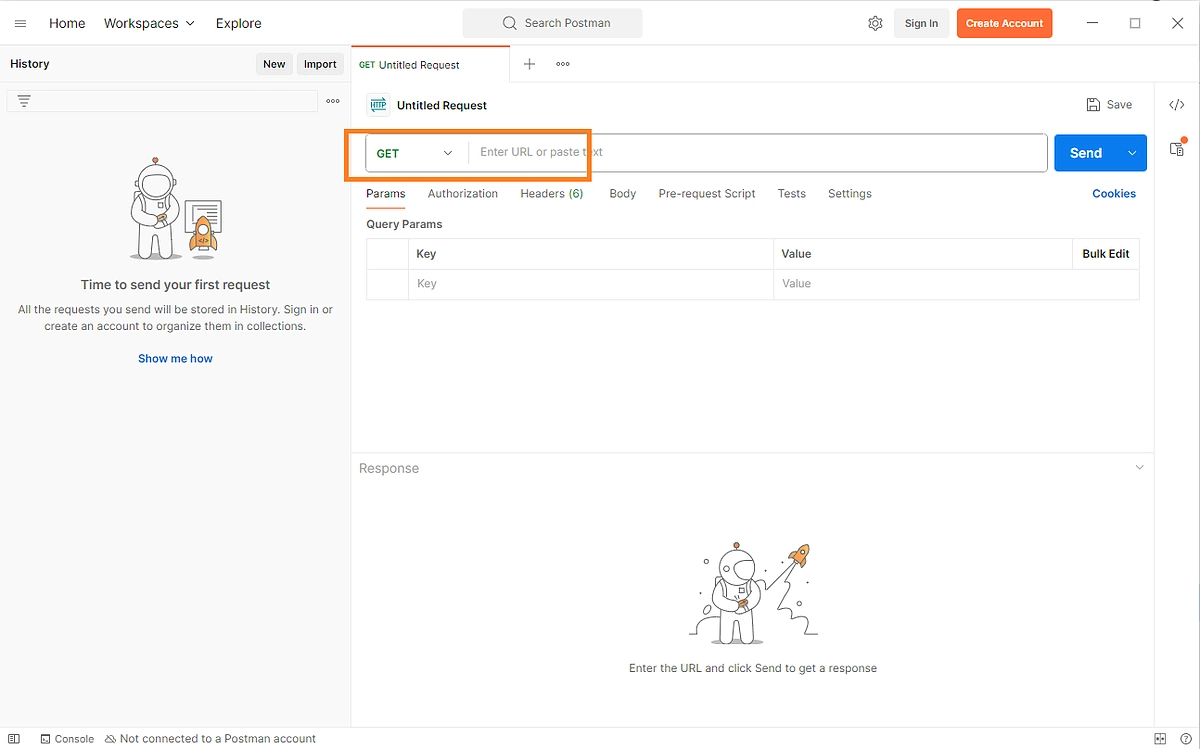Screen dimensions: 1200x749
Task: Open Postman settings gear icon
Action: click(x=875, y=23)
